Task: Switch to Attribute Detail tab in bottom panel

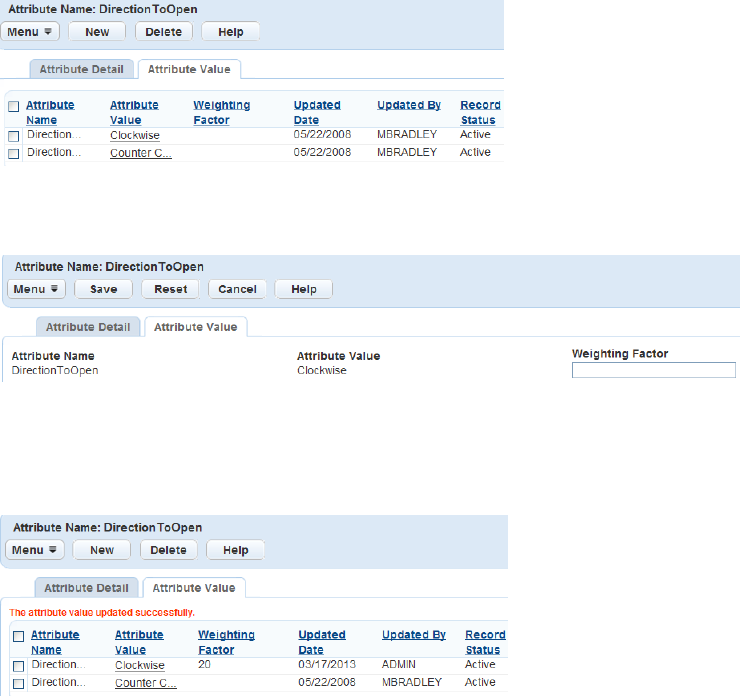Action: pyautogui.click(x=86, y=588)
